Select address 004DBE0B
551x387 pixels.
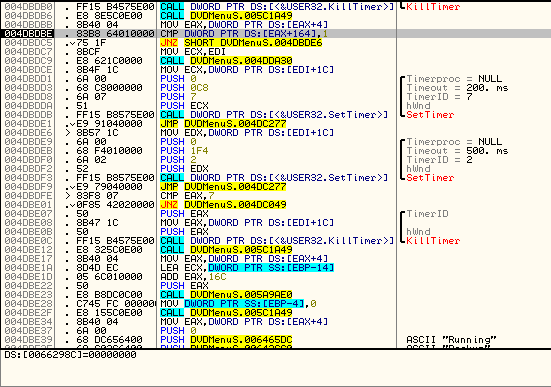coord(28,232)
